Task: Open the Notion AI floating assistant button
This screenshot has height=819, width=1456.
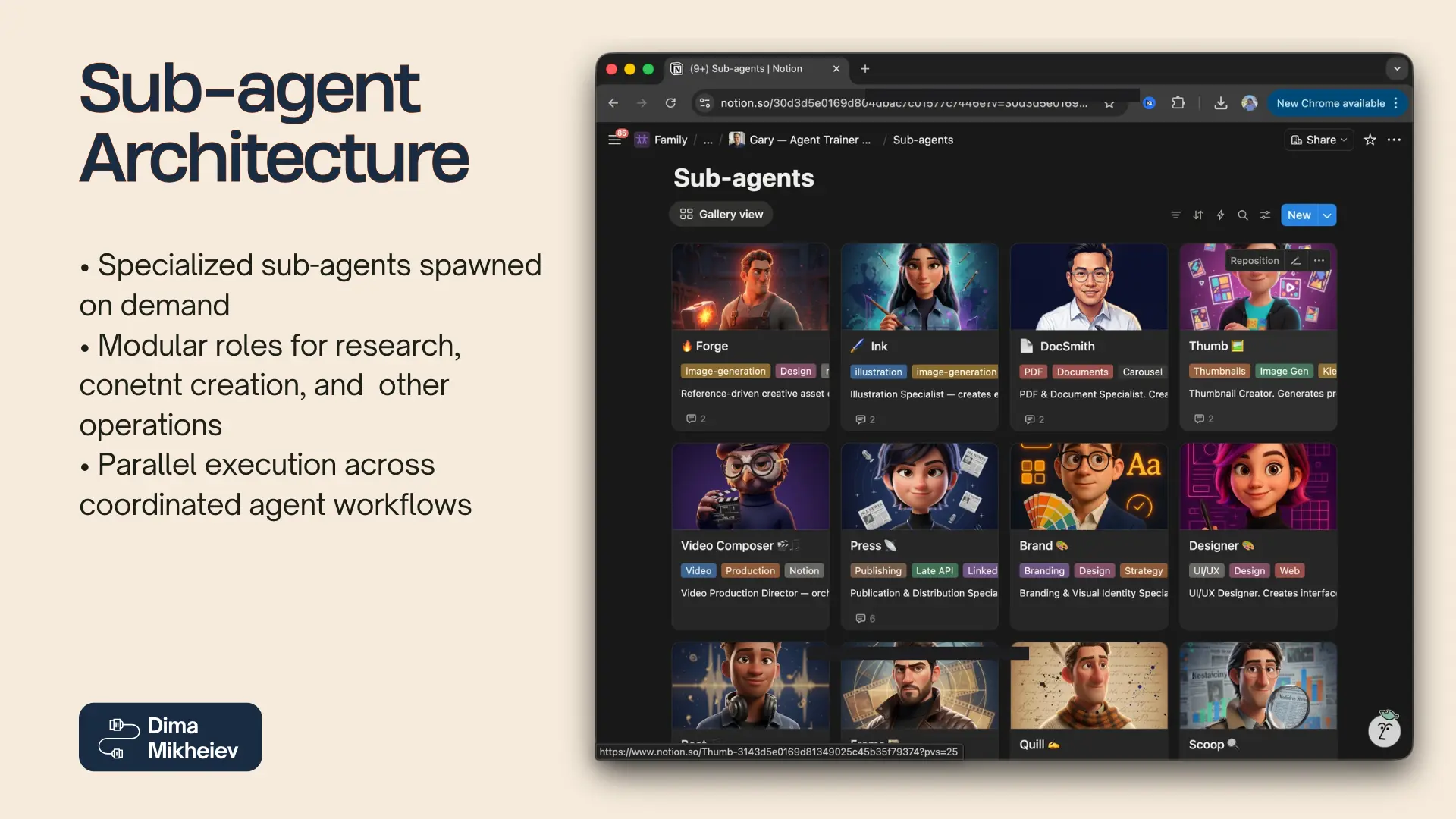Action: [1385, 730]
